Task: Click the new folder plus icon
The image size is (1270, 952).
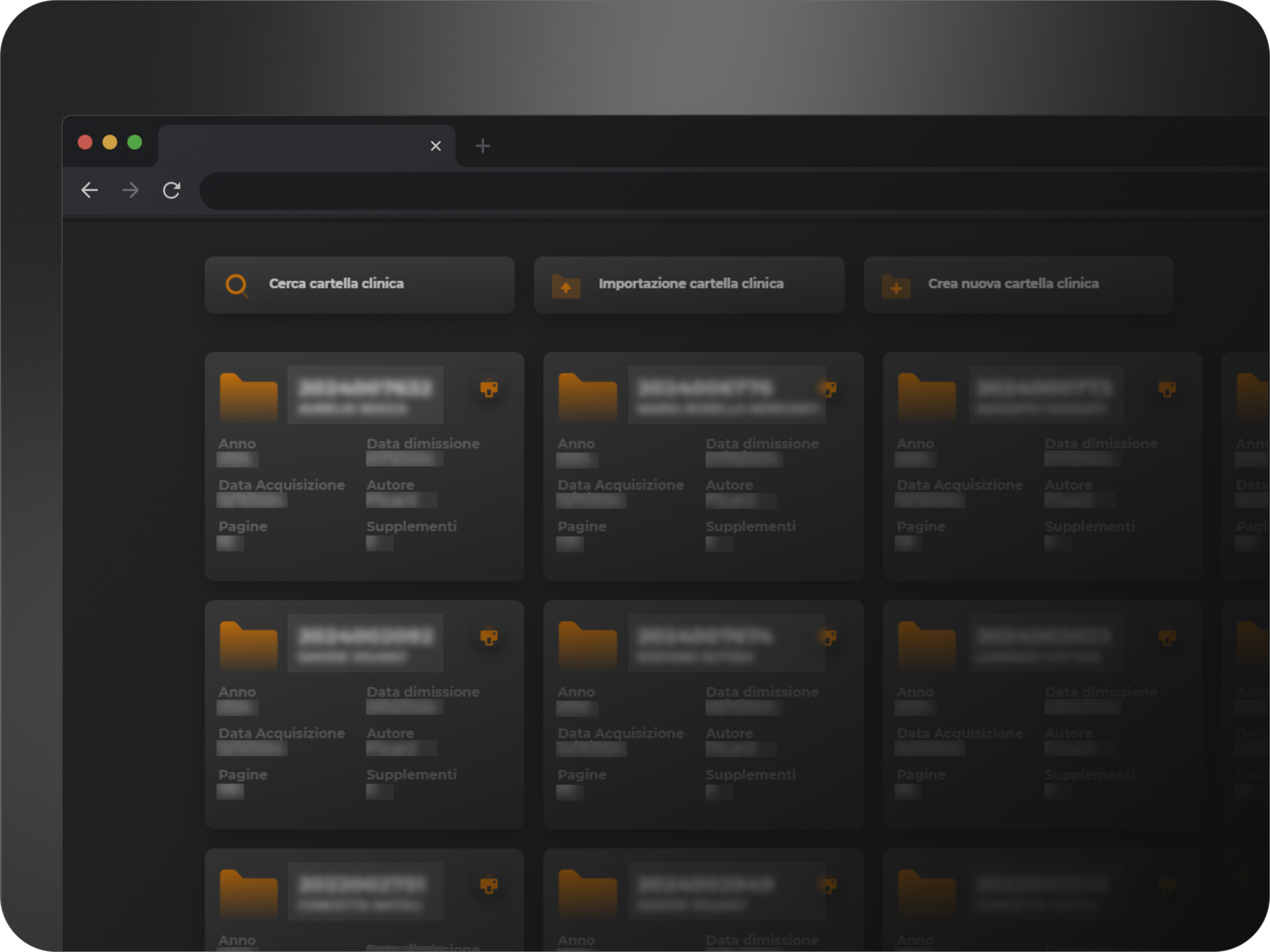Action: click(x=896, y=287)
